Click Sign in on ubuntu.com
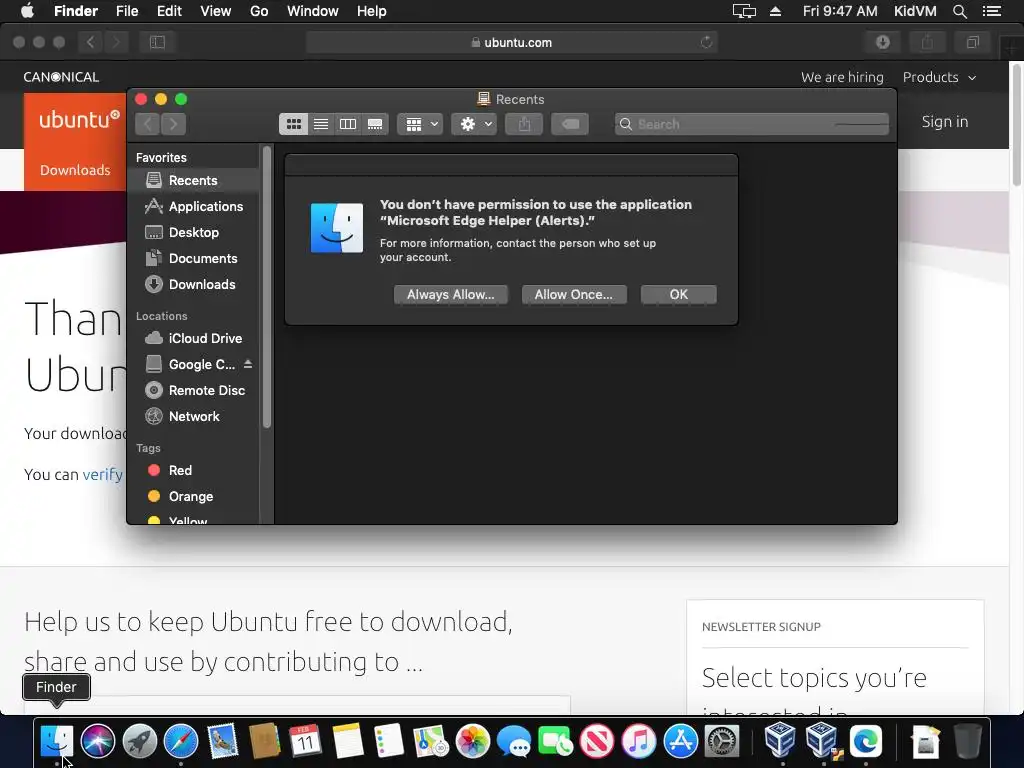This screenshot has width=1024, height=768. (x=944, y=121)
